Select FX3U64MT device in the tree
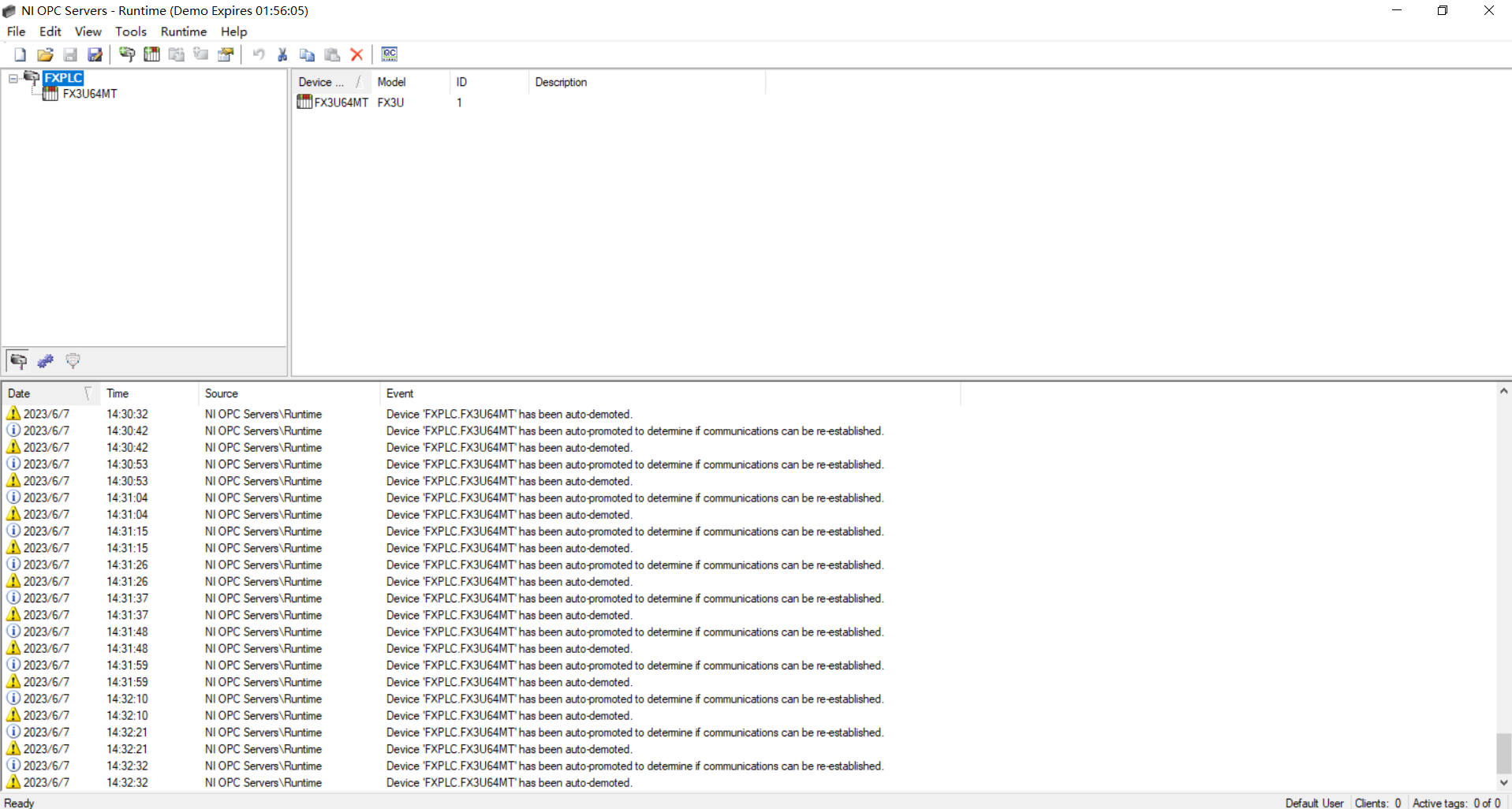This screenshot has height=809, width=1512. click(x=89, y=94)
